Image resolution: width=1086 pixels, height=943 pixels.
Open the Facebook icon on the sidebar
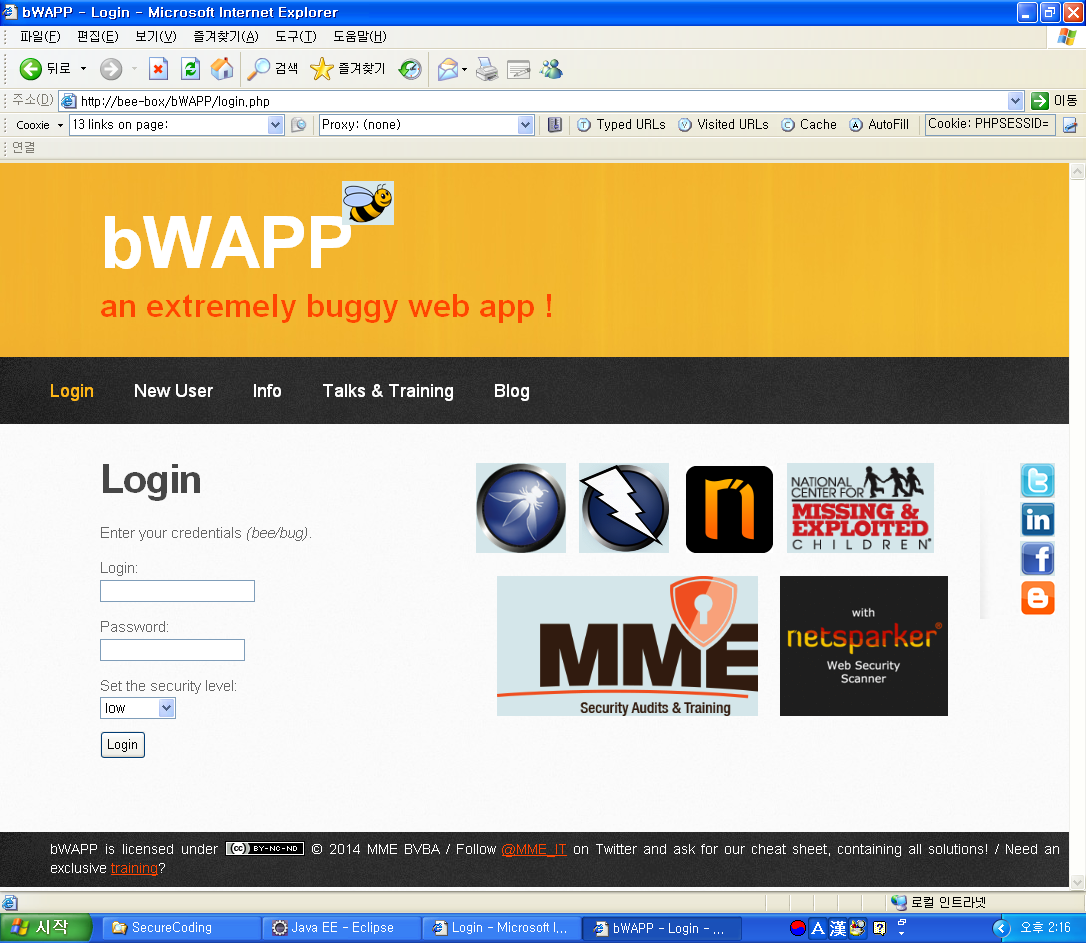[x=1038, y=558]
